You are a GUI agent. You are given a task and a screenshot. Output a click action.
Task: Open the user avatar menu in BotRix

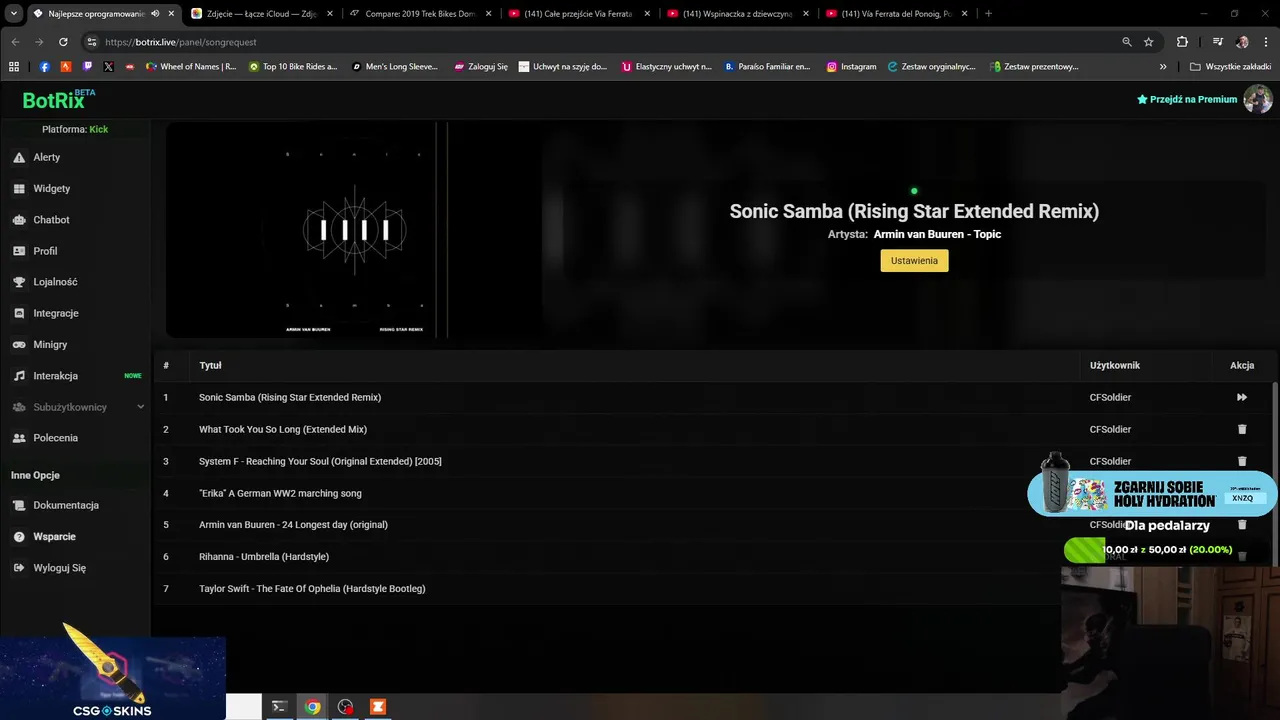point(1257,99)
